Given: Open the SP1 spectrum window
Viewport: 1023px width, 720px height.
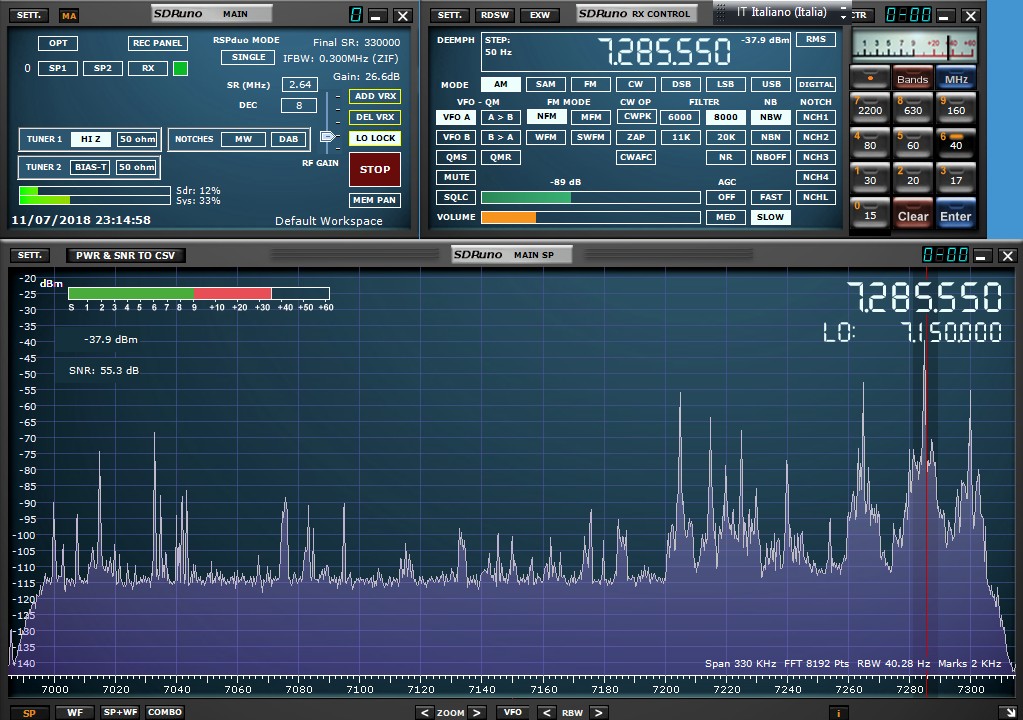Looking at the screenshot, I should click(58, 68).
